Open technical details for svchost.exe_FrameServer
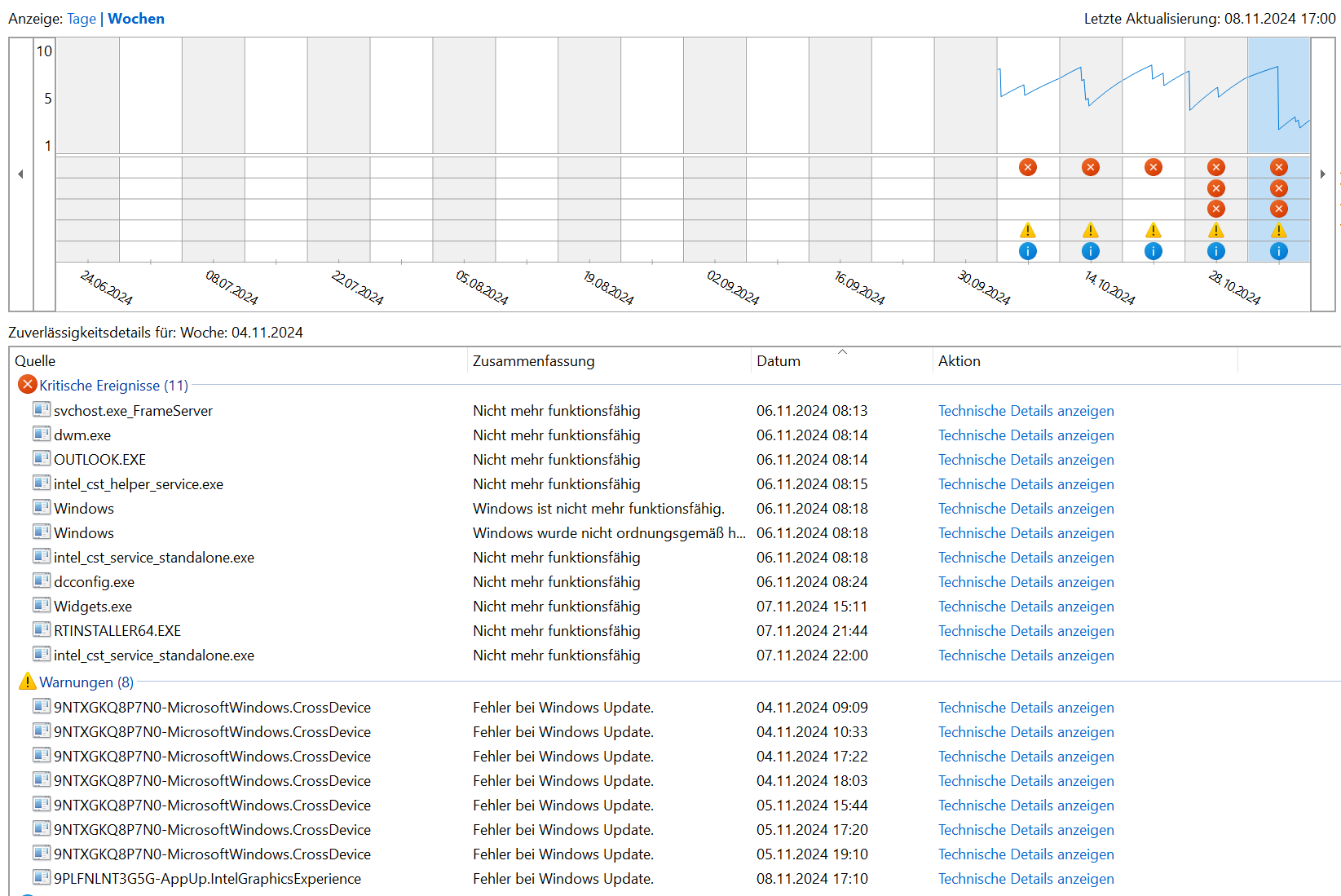Viewport: 1341px width, 896px height. pyautogui.click(x=1026, y=411)
